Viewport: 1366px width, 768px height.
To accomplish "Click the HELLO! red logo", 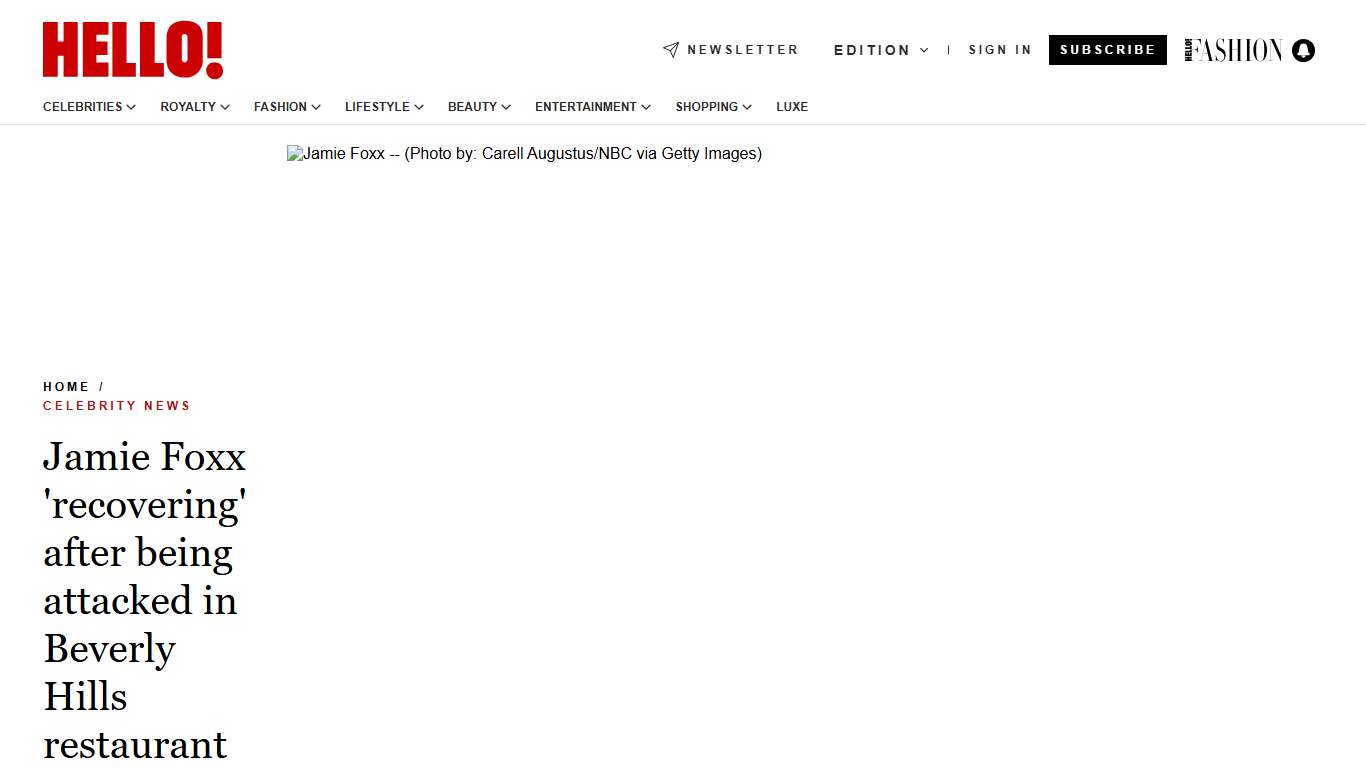I will [x=132, y=50].
